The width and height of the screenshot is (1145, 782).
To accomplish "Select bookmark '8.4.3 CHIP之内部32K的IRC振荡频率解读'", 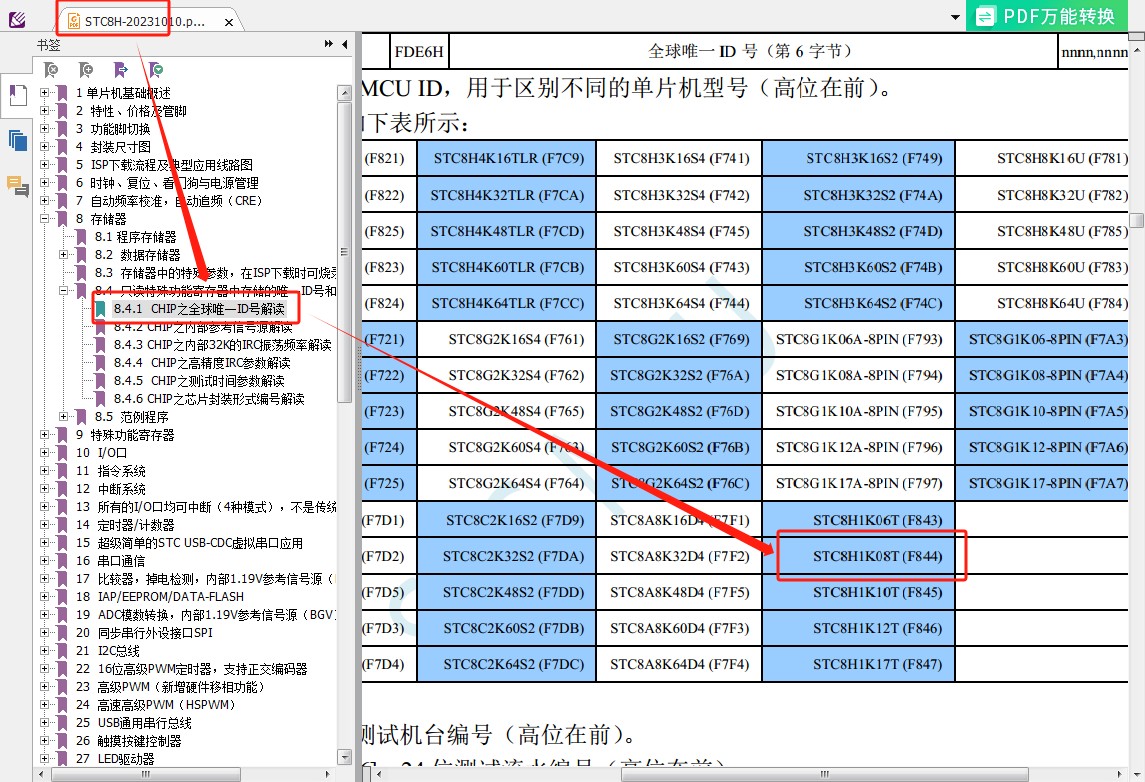I will [223, 345].
